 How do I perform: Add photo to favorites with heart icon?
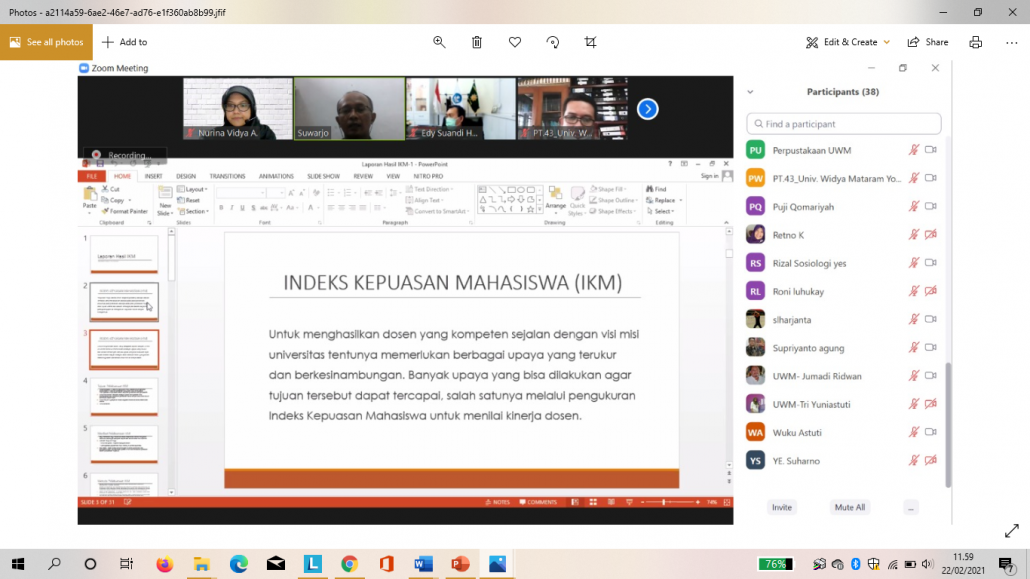[x=515, y=42]
